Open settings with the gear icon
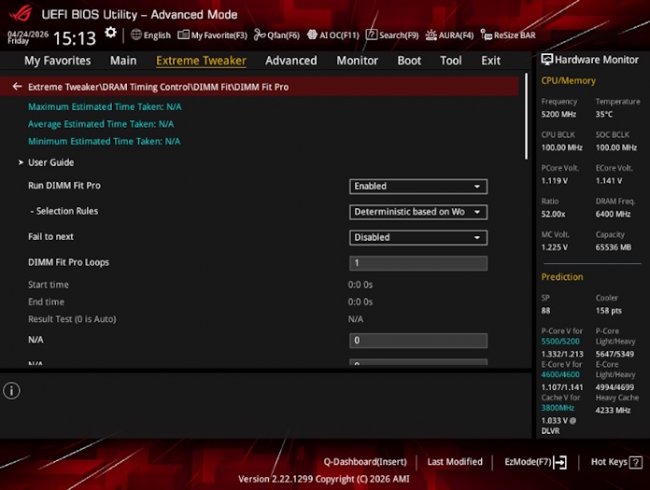This screenshot has width=650, height=490. click(111, 33)
